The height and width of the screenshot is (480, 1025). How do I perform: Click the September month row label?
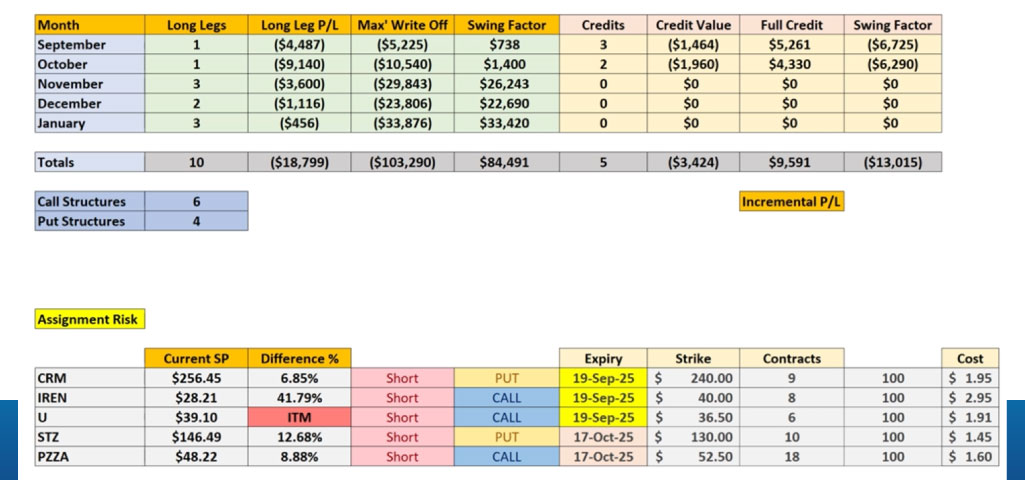(x=89, y=44)
